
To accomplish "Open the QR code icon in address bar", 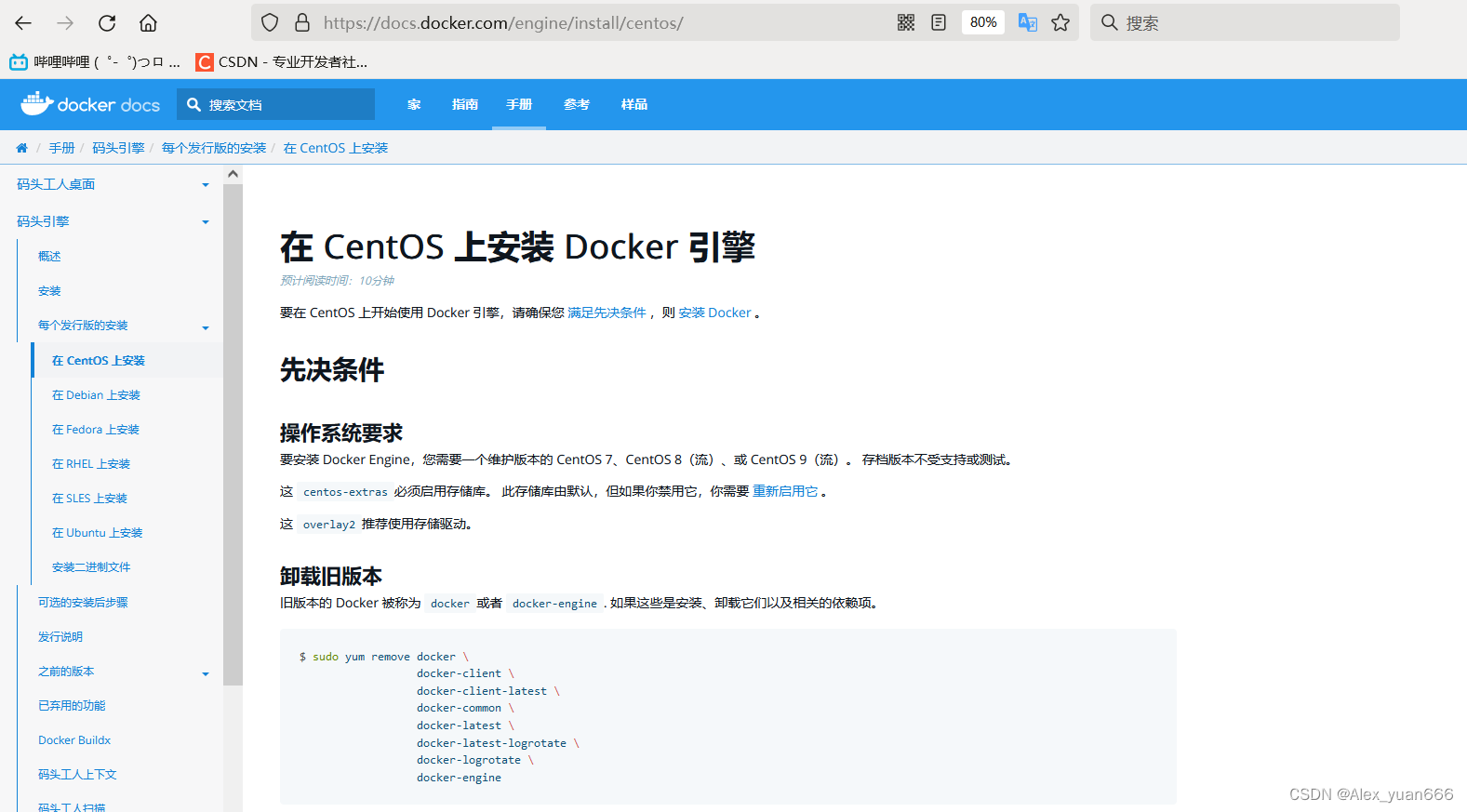I will click(x=906, y=22).
